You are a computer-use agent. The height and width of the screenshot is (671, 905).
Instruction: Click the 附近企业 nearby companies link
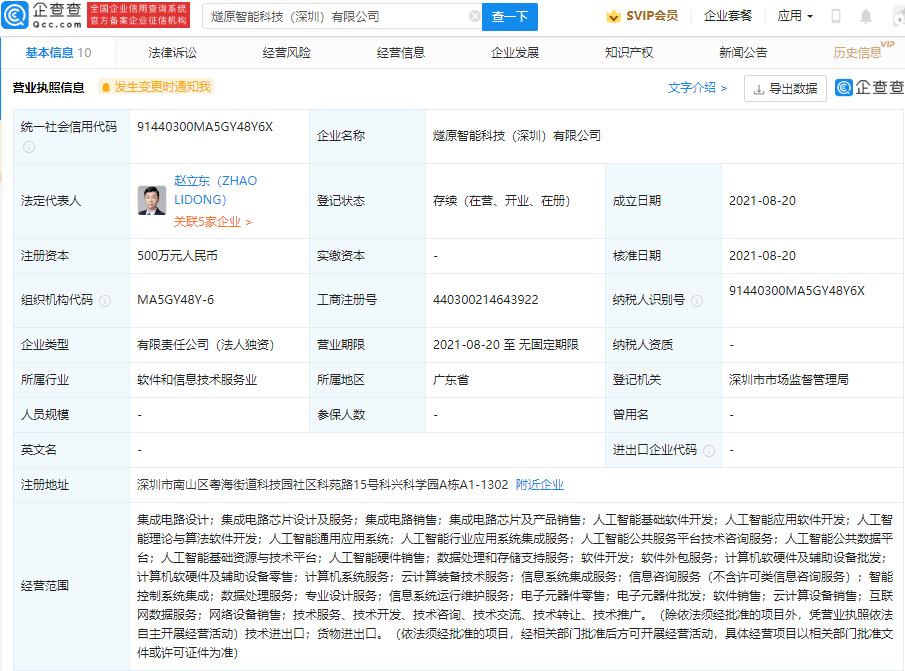(x=540, y=485)
